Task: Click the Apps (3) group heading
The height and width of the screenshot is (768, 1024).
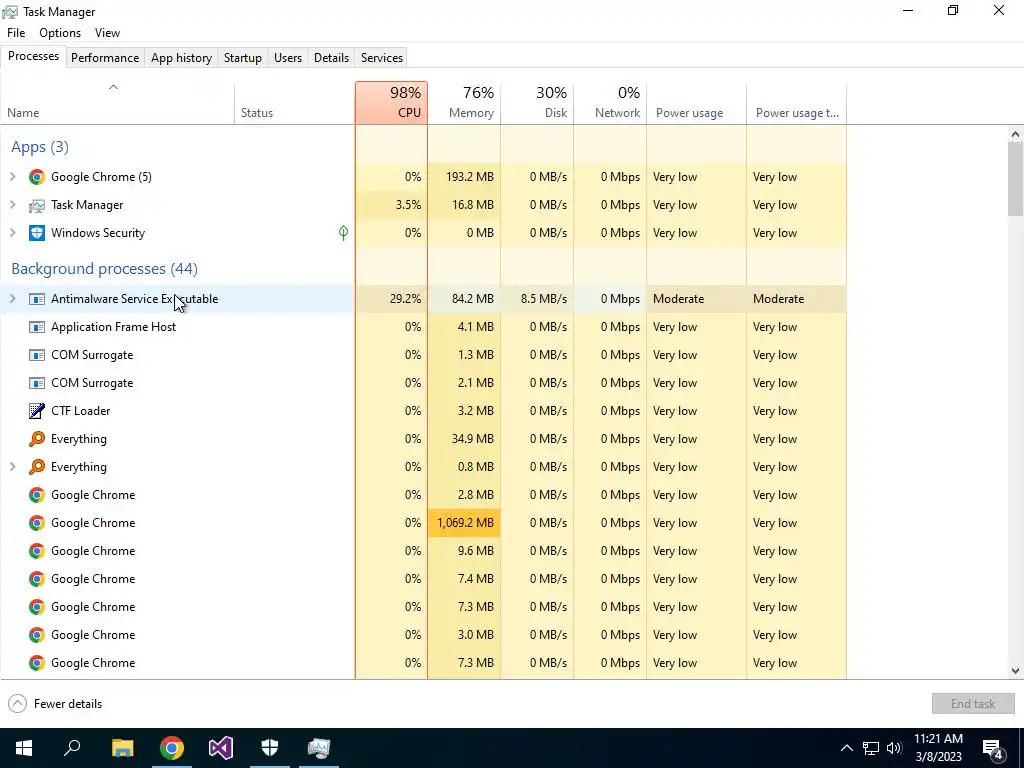Action: [40, 147]
